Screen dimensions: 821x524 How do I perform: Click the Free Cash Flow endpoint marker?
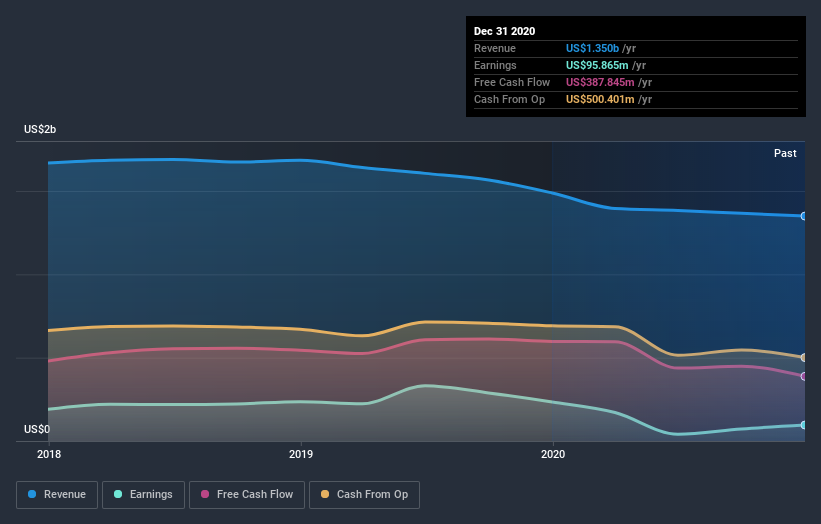pos(803,376)
